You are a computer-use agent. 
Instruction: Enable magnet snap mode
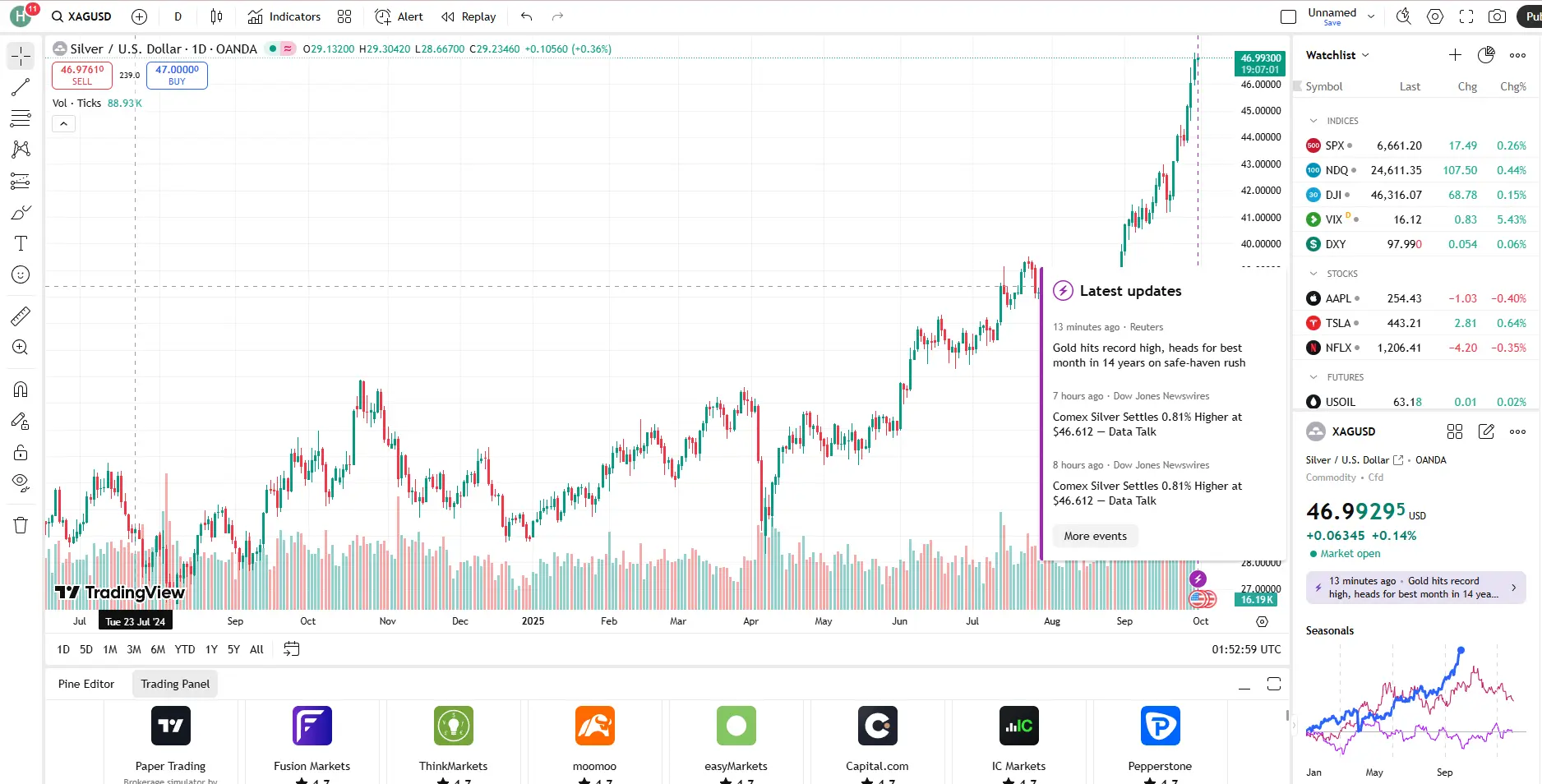20,389
